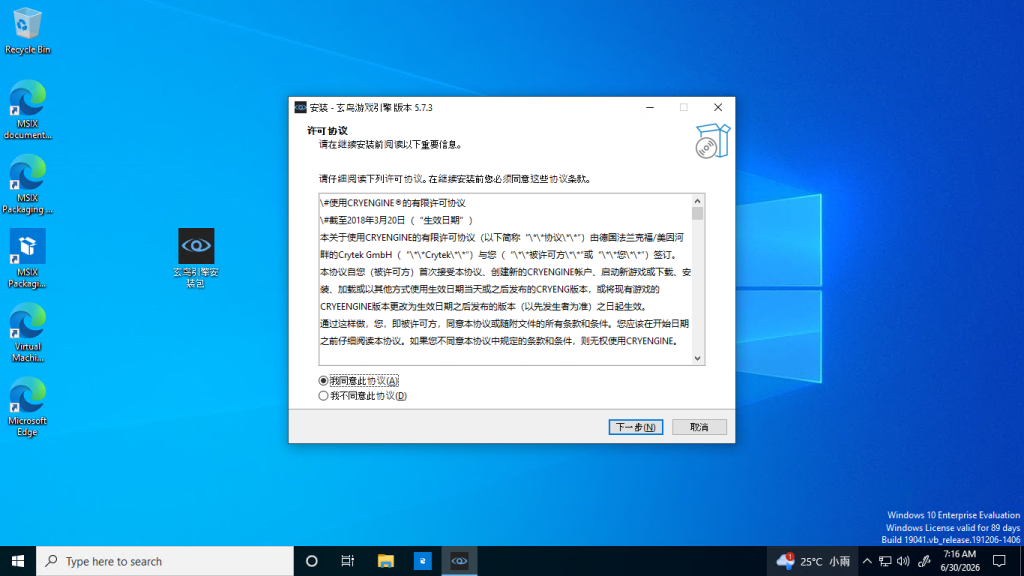Select Virtual Machine desktop shortcut
This screenshot has width=1024, height=576.
[27, 333]
